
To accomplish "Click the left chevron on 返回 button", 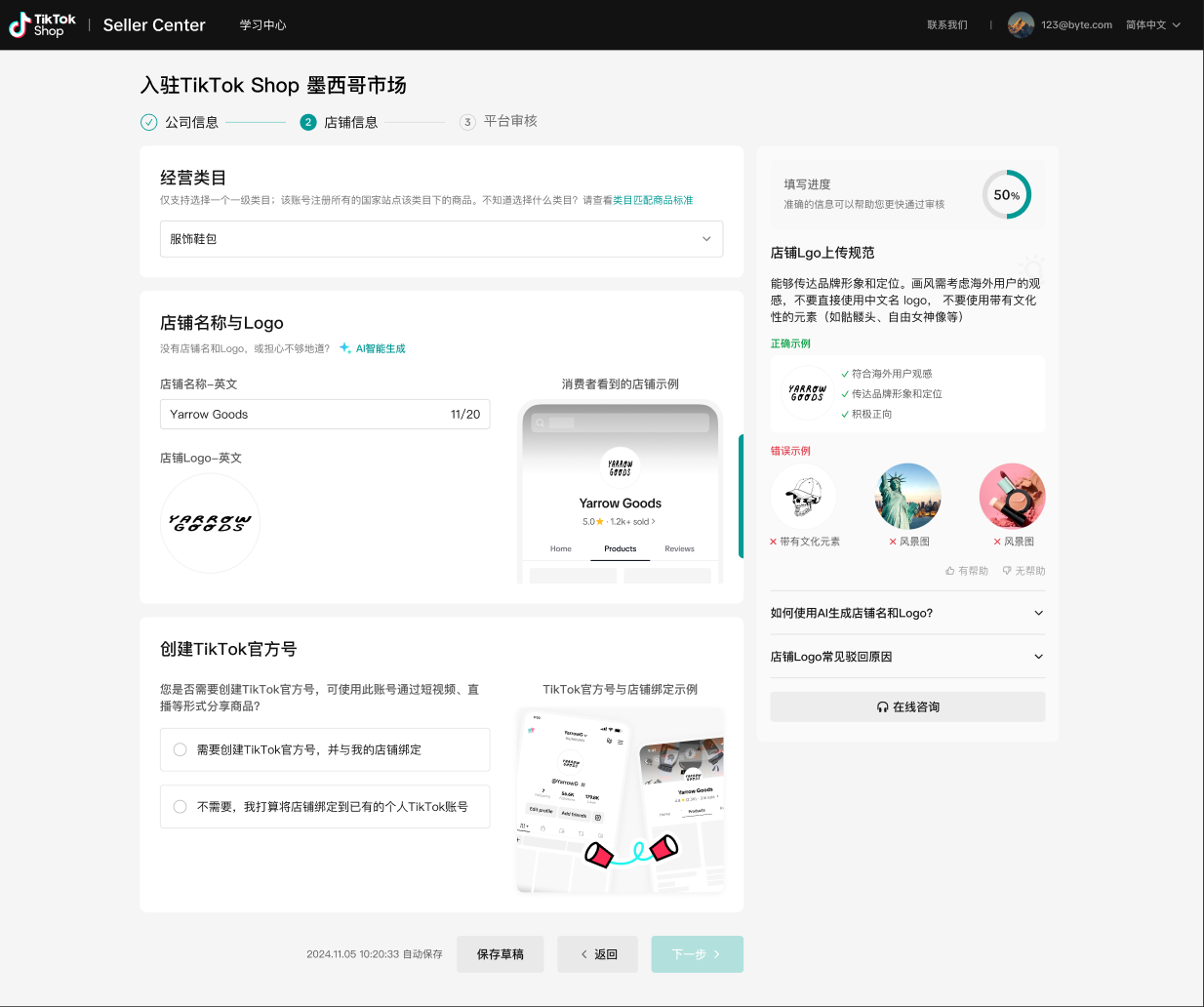I will [584, 954].
